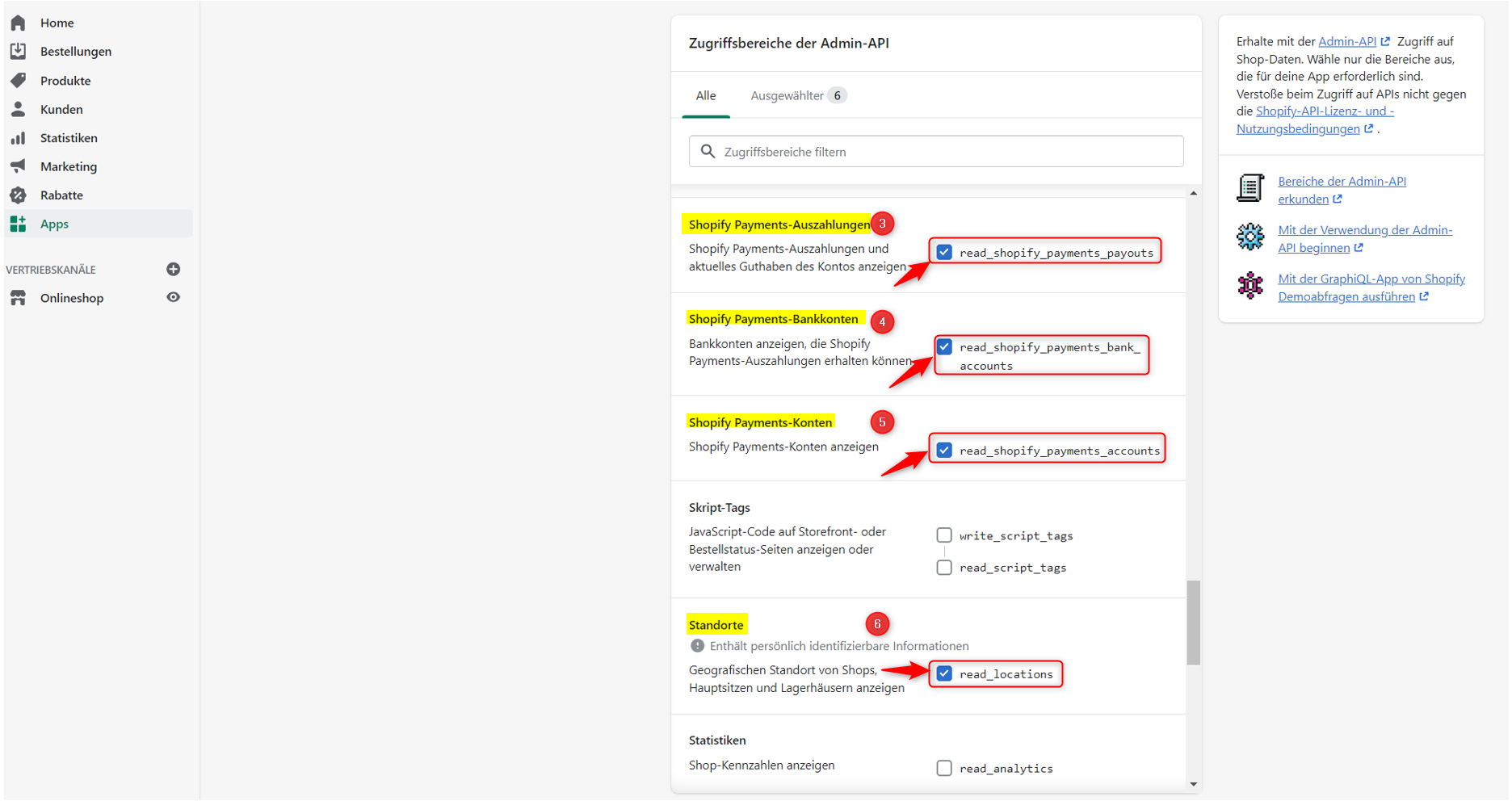The image size is (1512, 801).
Task: Click the scroll down arrow of scope list
Action: 1193,784
